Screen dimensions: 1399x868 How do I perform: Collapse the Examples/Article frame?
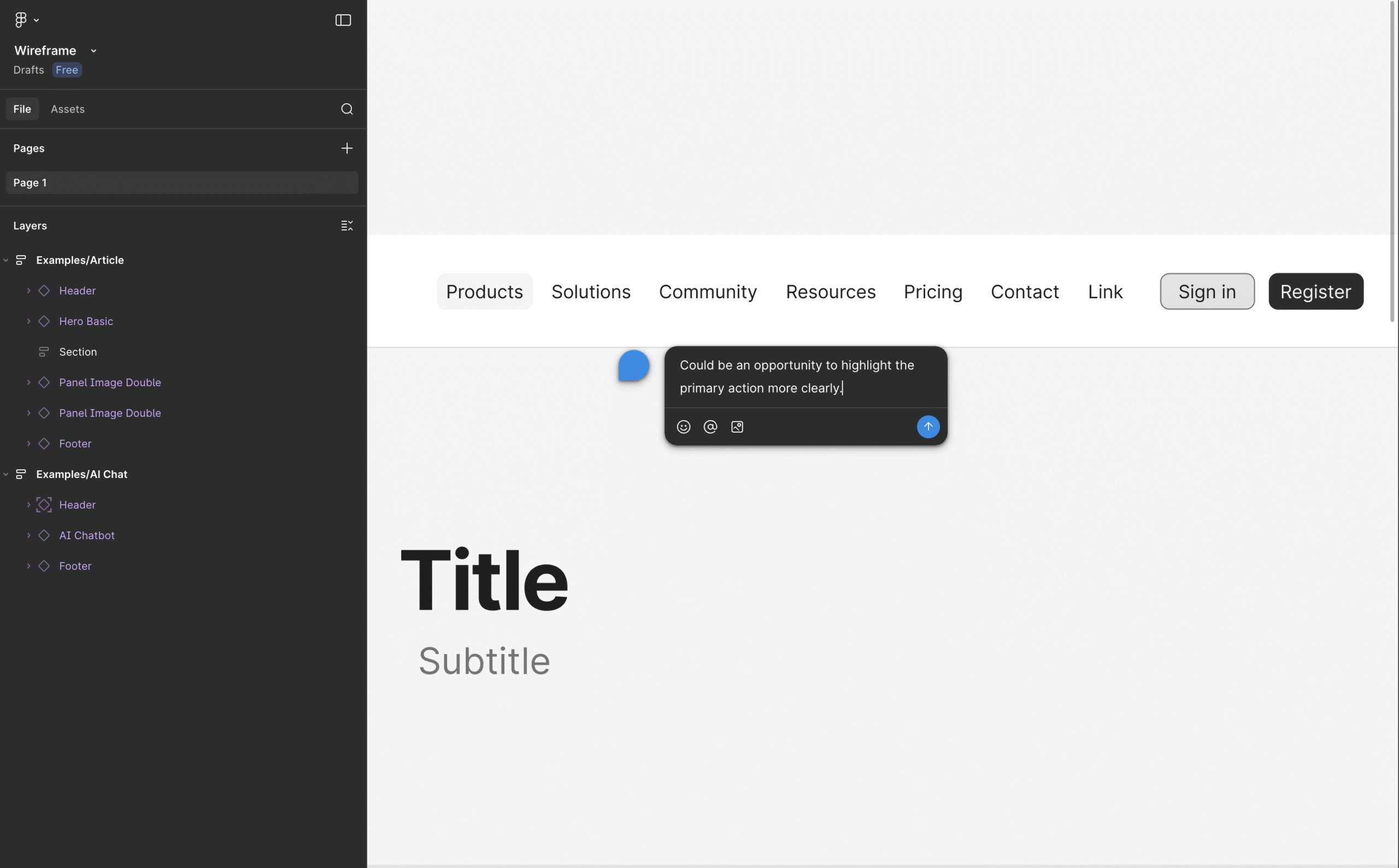click(x=6, y=260)
